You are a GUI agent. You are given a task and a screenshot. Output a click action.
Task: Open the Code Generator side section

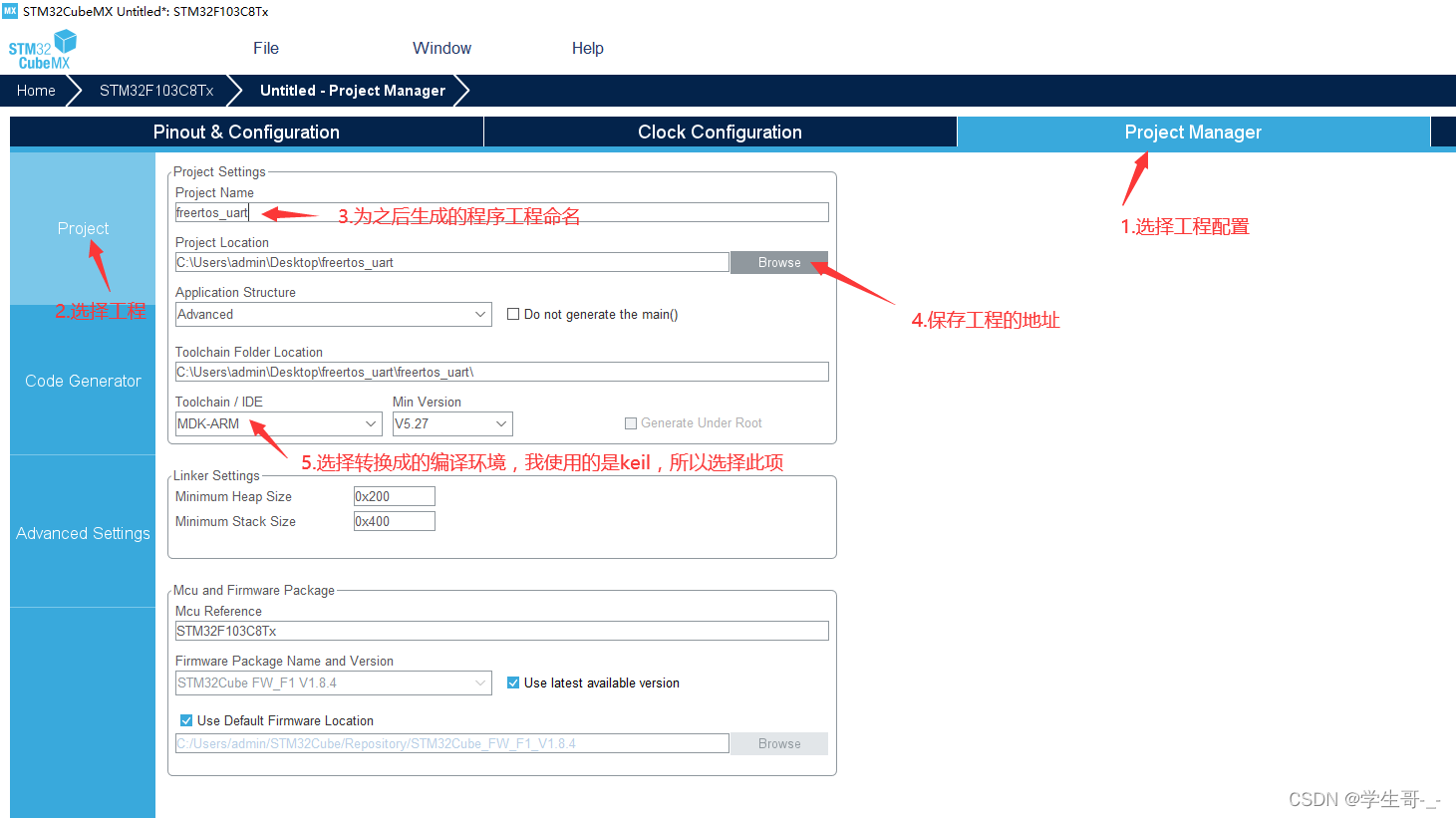point(83,381)
